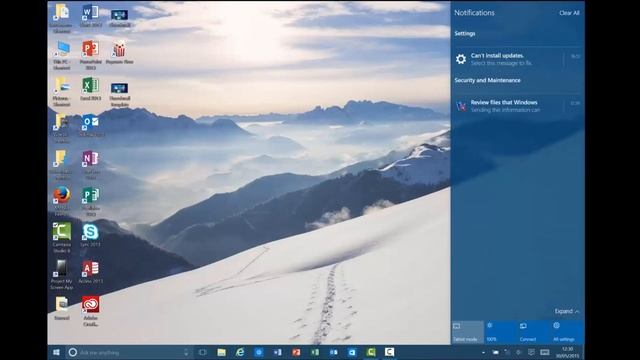Open the Adobe Creative Cloud desktop shortcut
This screenshot has width=640, height=360.
[x=91, y=311]
